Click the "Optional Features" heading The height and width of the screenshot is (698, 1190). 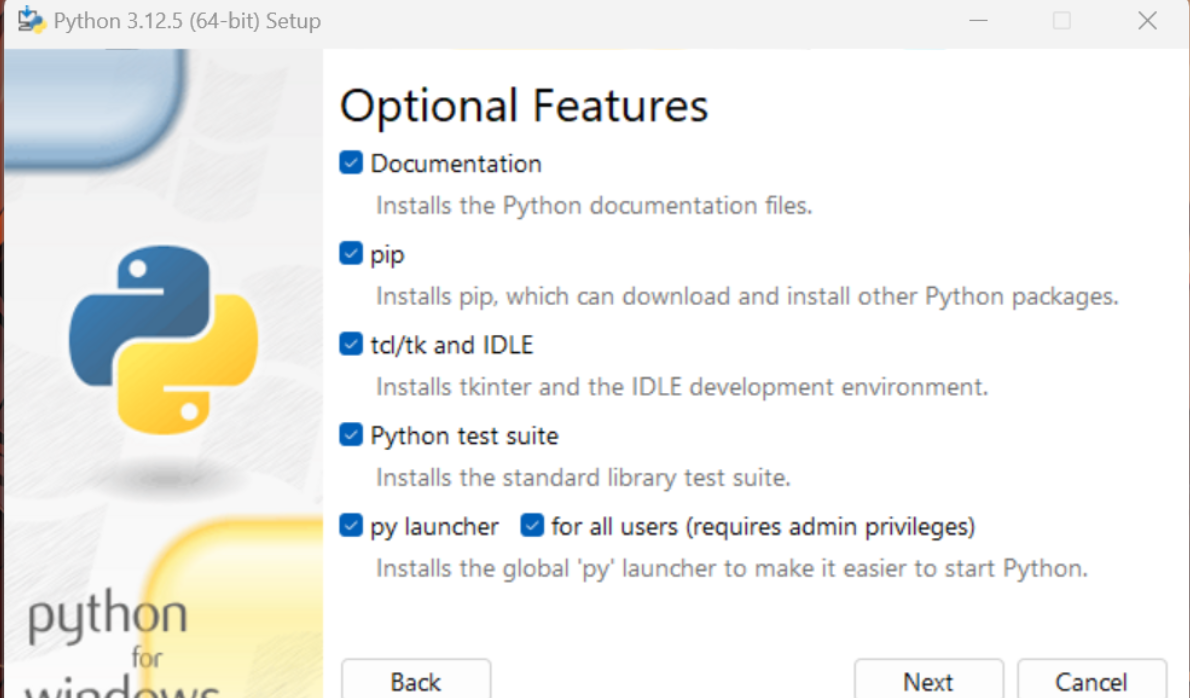pyautogui.click(x=524, y=106)
